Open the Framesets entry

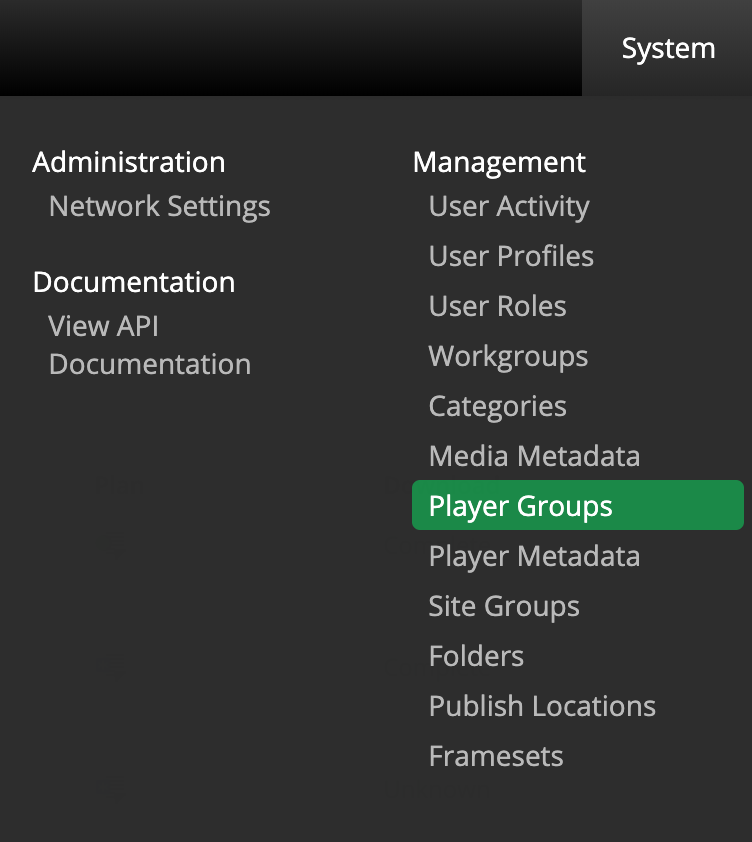pos(496,756)
